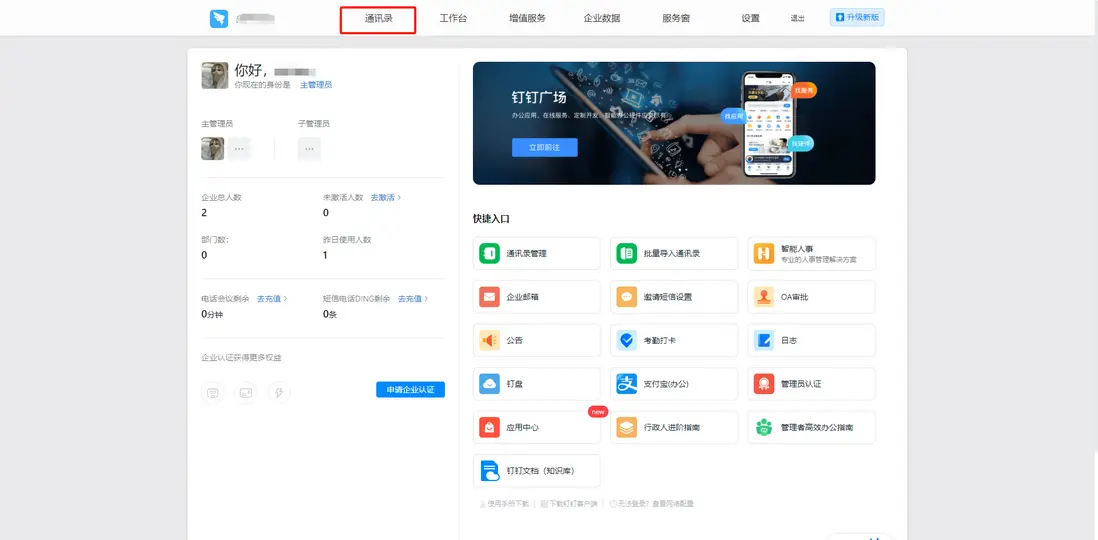
Task: Click the first certification benefit icon
Action: [x=213, y=393]
